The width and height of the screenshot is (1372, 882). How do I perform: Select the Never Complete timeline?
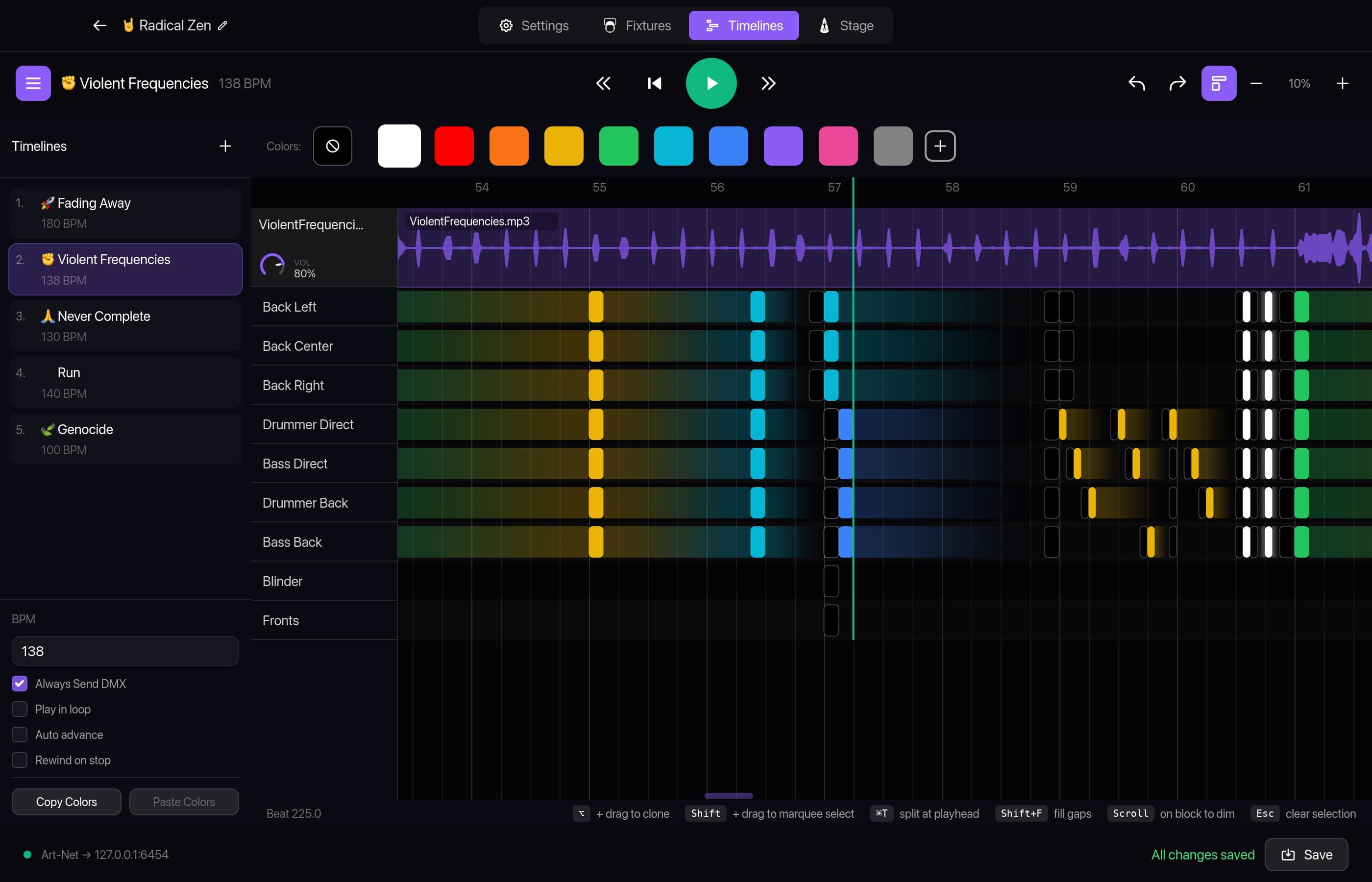[x=125, y=326]
